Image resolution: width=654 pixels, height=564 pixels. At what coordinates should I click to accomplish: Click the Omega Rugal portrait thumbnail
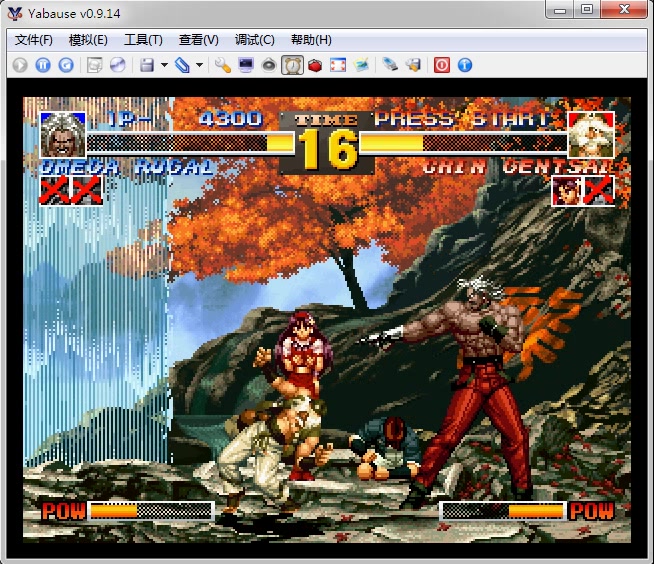pos(63,134)
